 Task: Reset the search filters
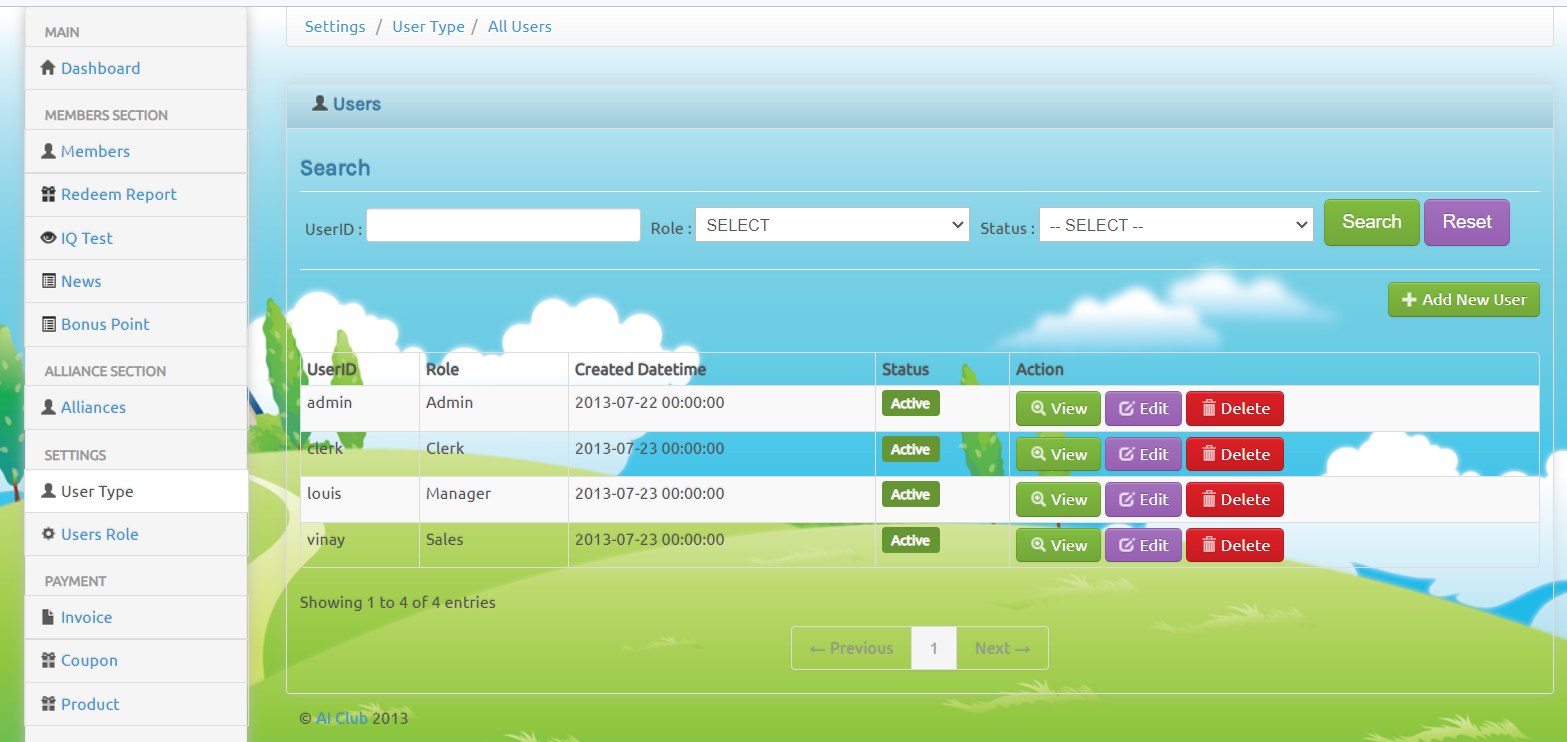[1467, 222]
